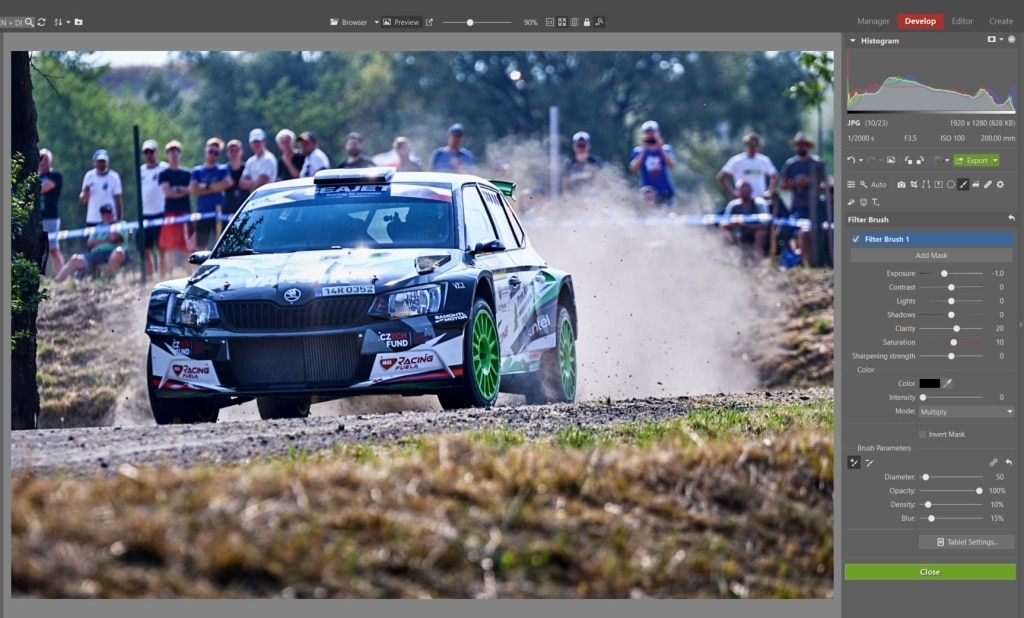The image size is (1024, 618).
Task: Click the black Color swatch
Action: coord(929,383)
